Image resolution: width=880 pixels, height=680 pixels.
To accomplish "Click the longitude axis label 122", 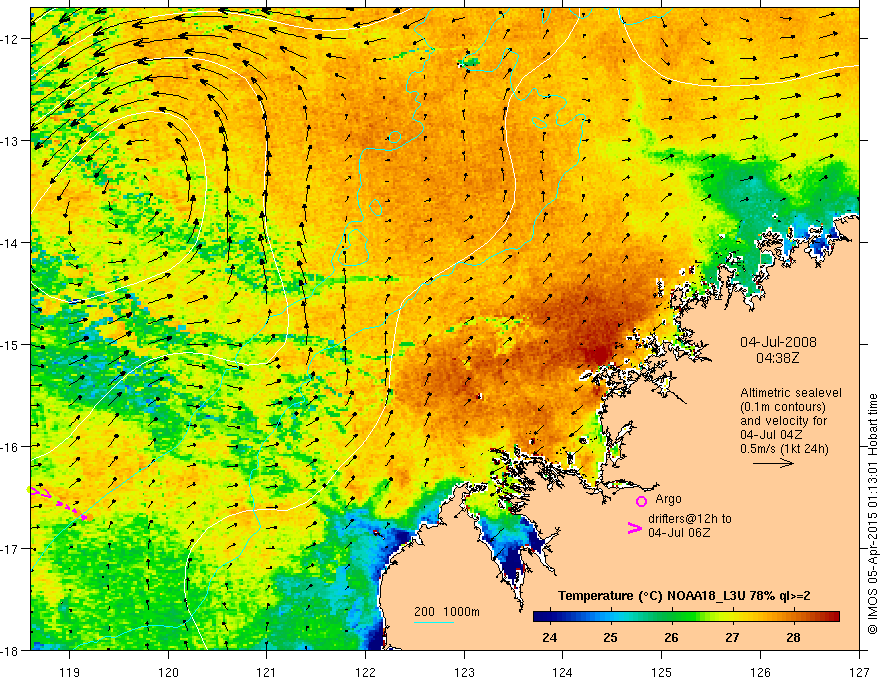I will 365,672.
